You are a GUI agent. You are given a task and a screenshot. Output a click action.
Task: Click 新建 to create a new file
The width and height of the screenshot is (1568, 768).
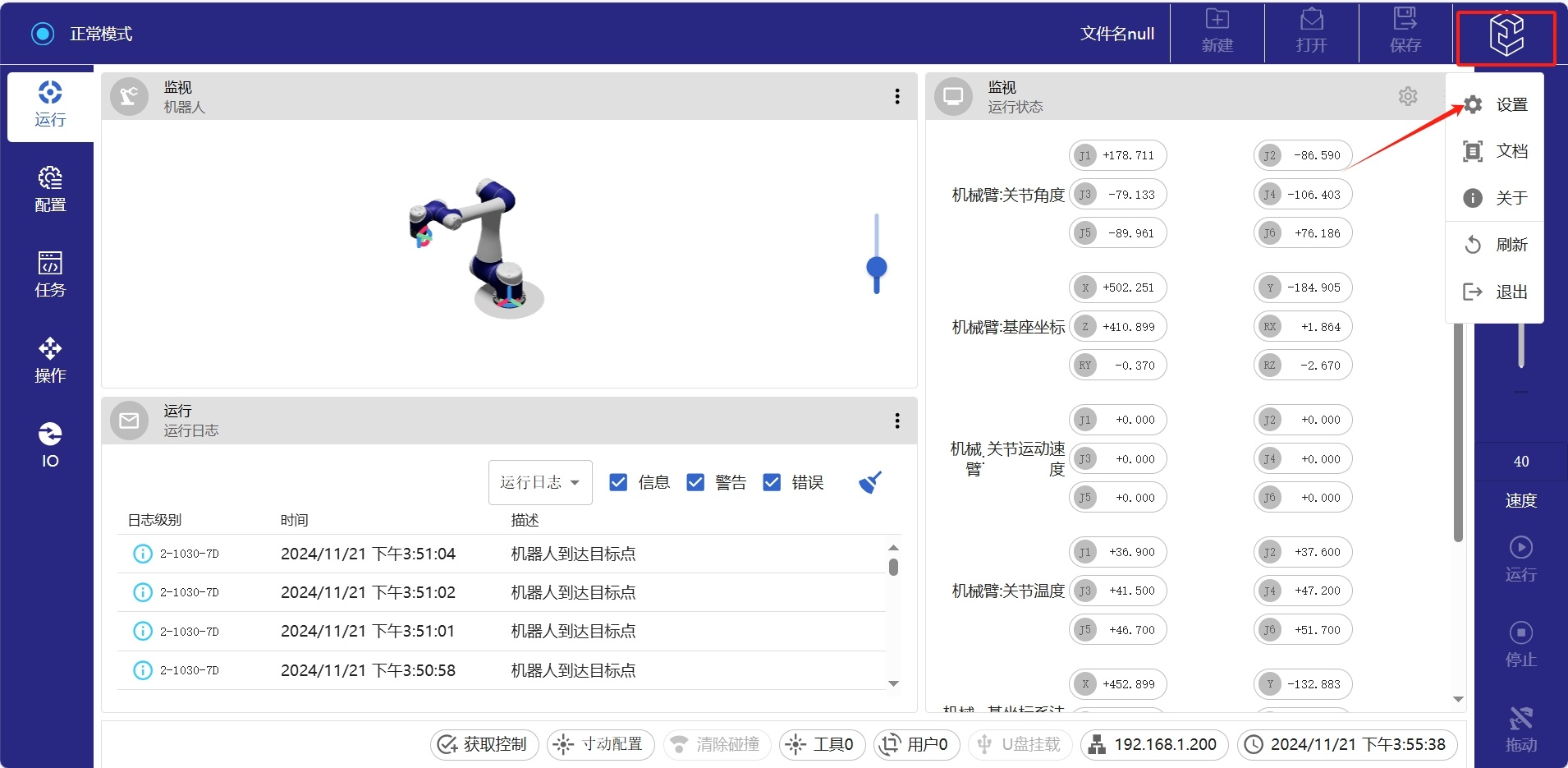pos(1217,31)
